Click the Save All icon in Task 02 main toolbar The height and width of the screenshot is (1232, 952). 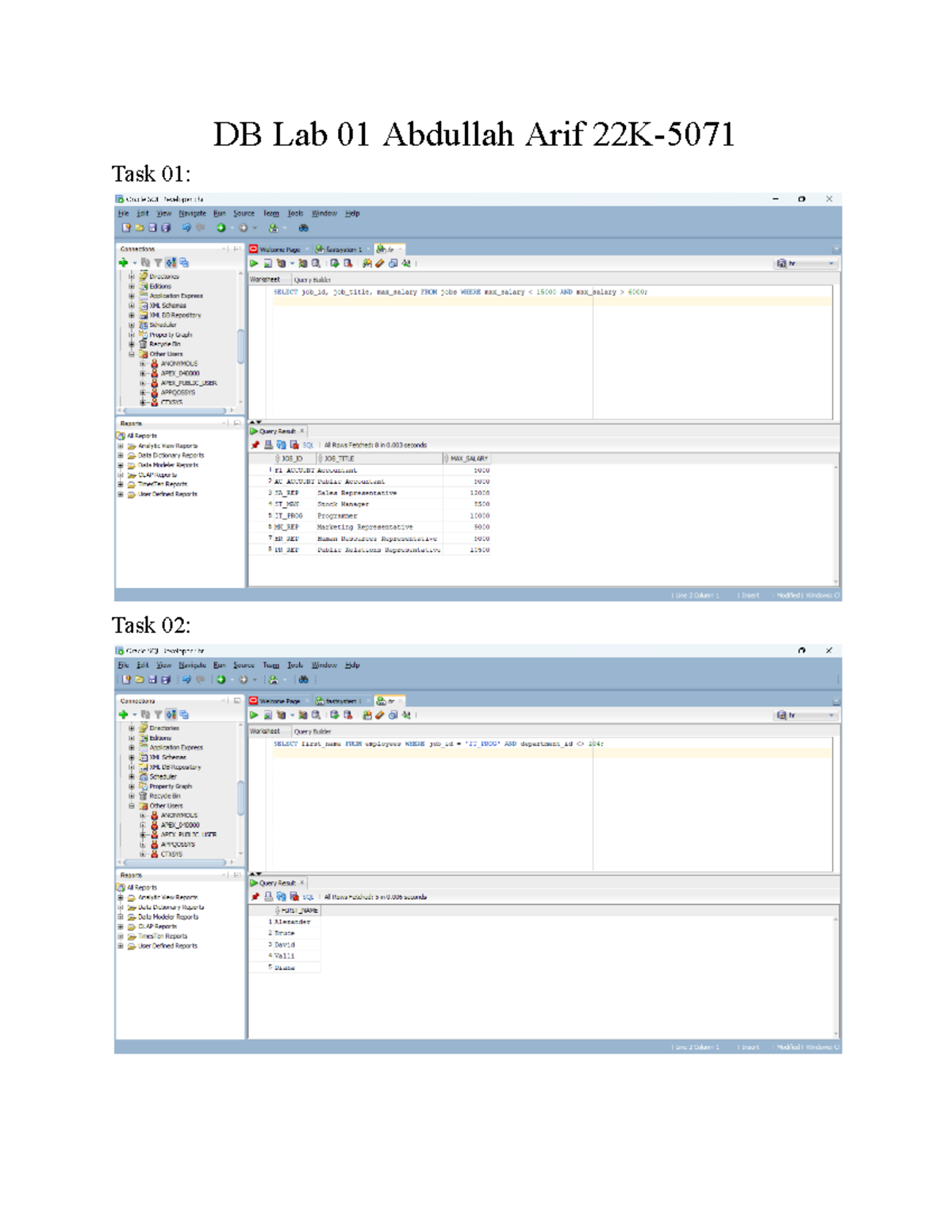[x=166, y=680]
